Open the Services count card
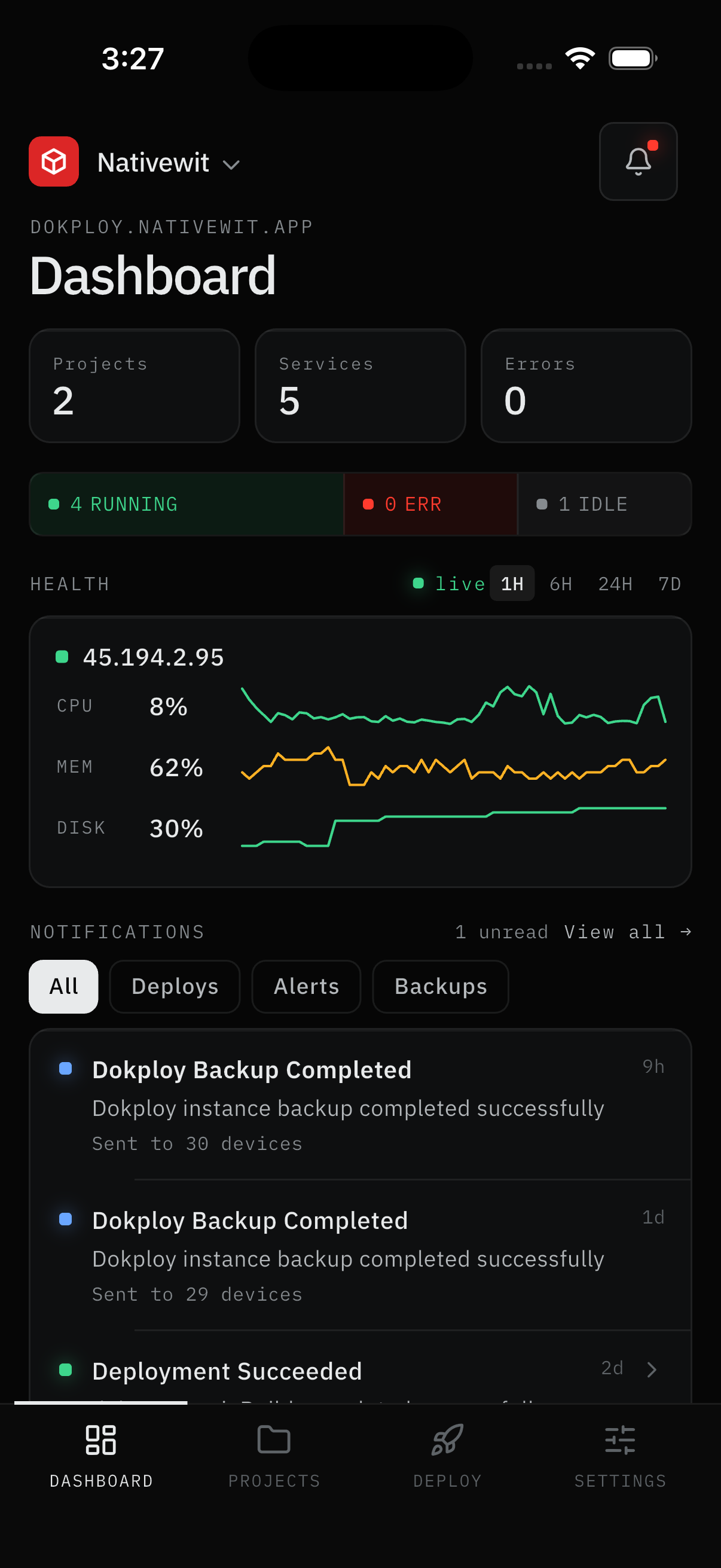This screenshot has height=1568, width=721. coord(360,386)
